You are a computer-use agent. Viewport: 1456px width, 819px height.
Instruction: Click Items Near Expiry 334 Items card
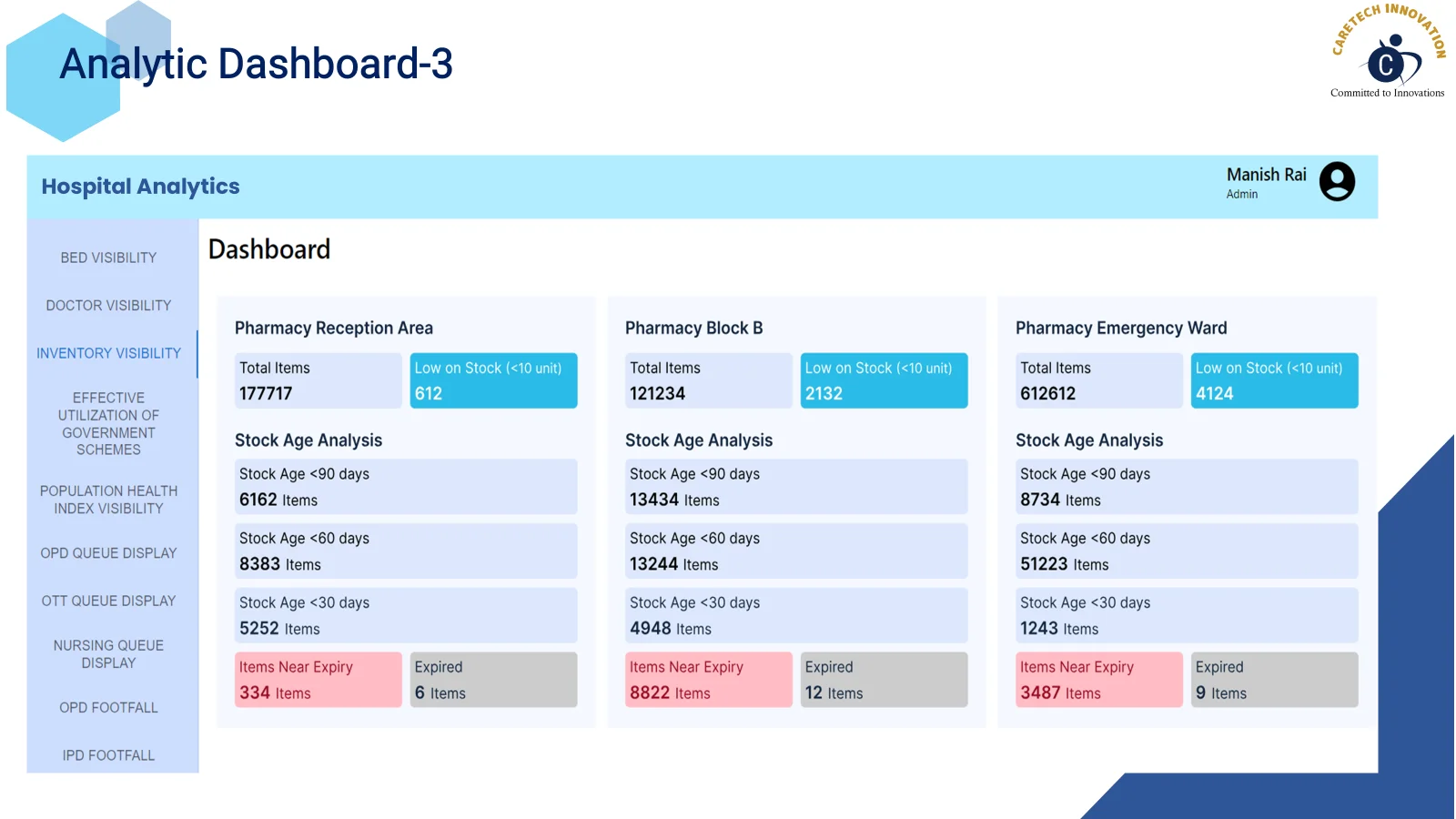318,680
